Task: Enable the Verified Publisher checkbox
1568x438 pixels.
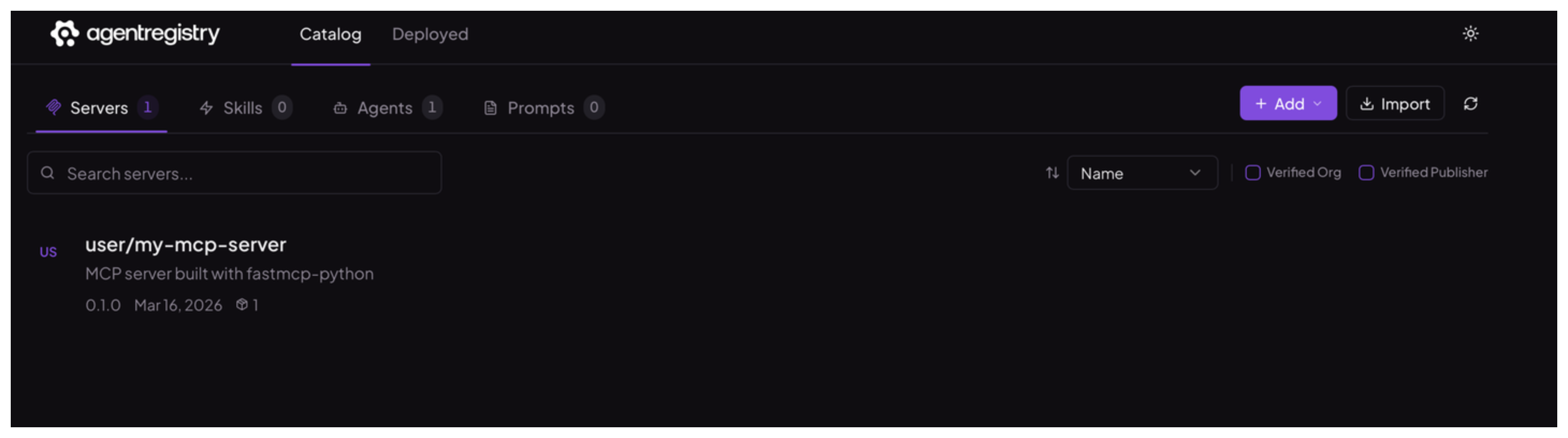Action: pyautogui.click(x=1366, y=173)
